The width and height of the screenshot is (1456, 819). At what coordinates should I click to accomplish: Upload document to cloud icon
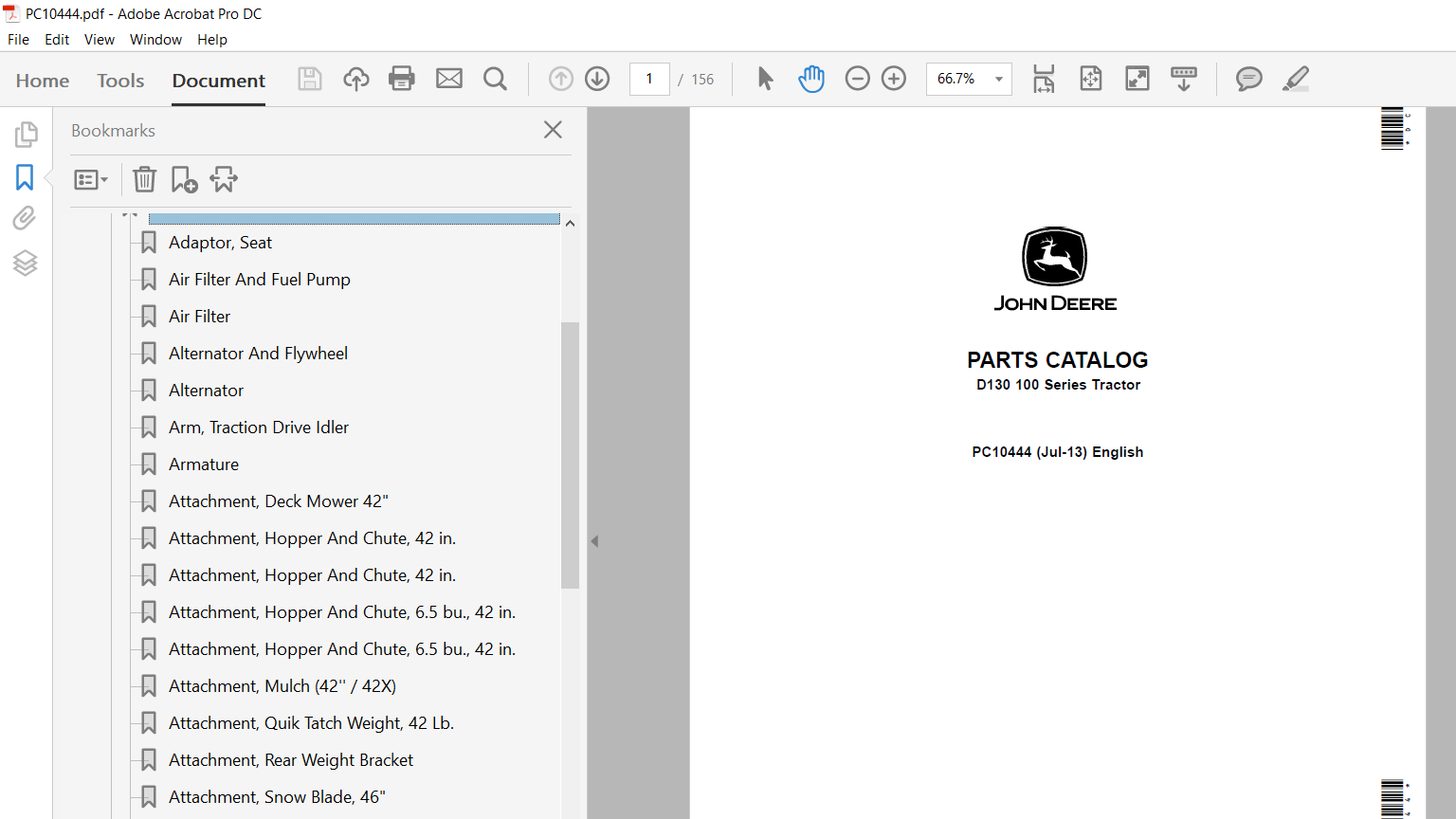pyautogui.click(x=356, y=79)
